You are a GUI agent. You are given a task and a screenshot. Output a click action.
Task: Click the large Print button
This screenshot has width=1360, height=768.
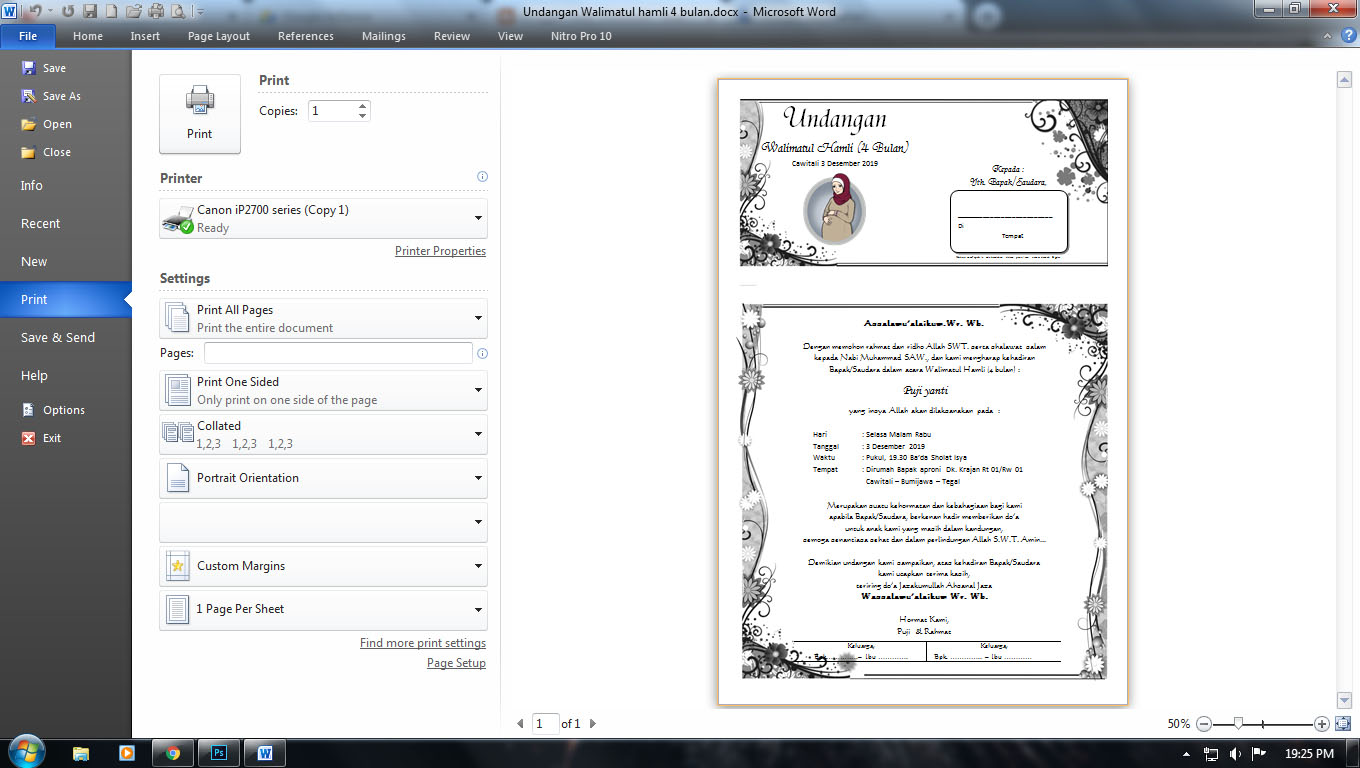(x=200, y=114)
